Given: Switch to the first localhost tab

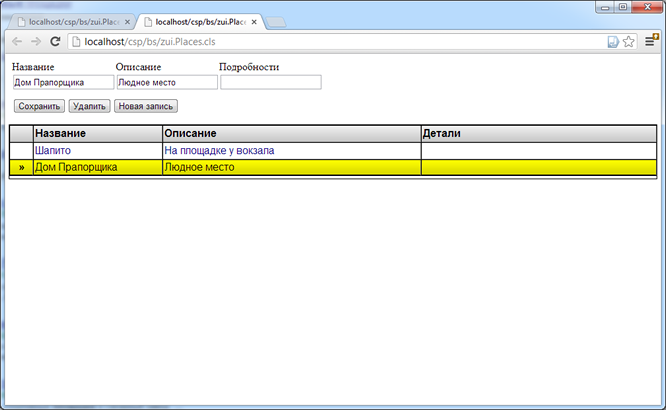Looking at the screenshot, I should [x=72, y=22].
